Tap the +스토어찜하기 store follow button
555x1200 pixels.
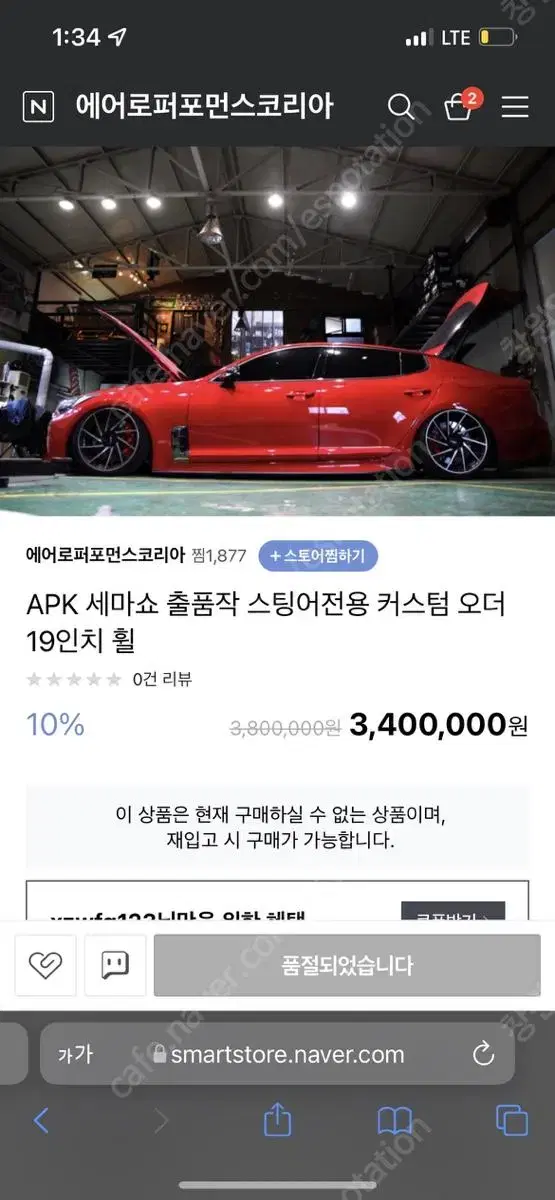(x=318, y=555)
